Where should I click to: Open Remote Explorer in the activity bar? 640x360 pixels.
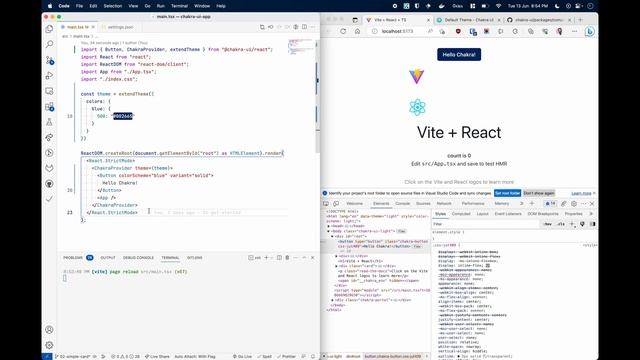(x=49, y=91)
